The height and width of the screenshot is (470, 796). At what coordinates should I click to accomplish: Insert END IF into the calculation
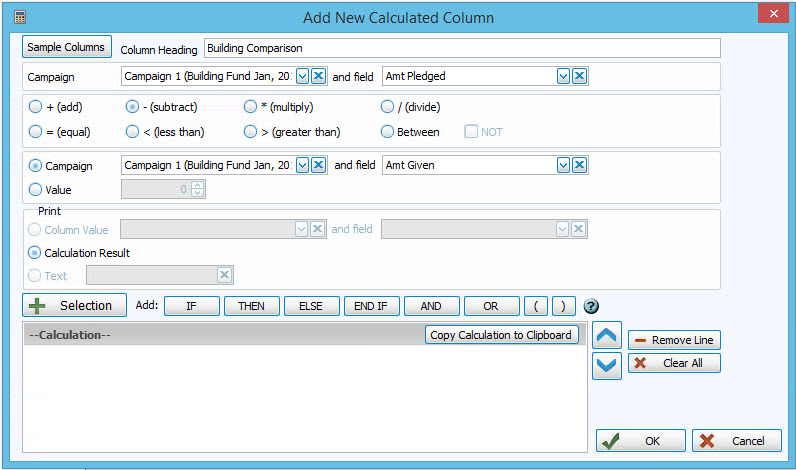[x=371, y=306]
